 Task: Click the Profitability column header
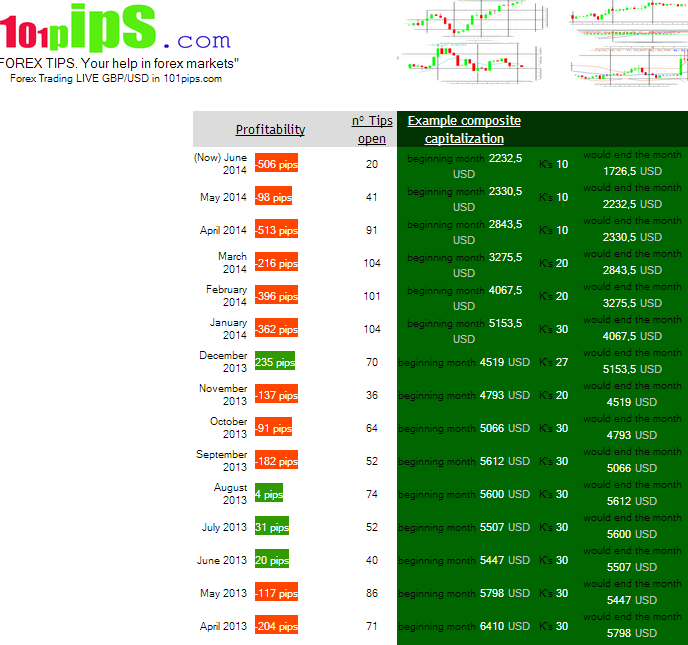pyautogui.click(x=270, y=129)
